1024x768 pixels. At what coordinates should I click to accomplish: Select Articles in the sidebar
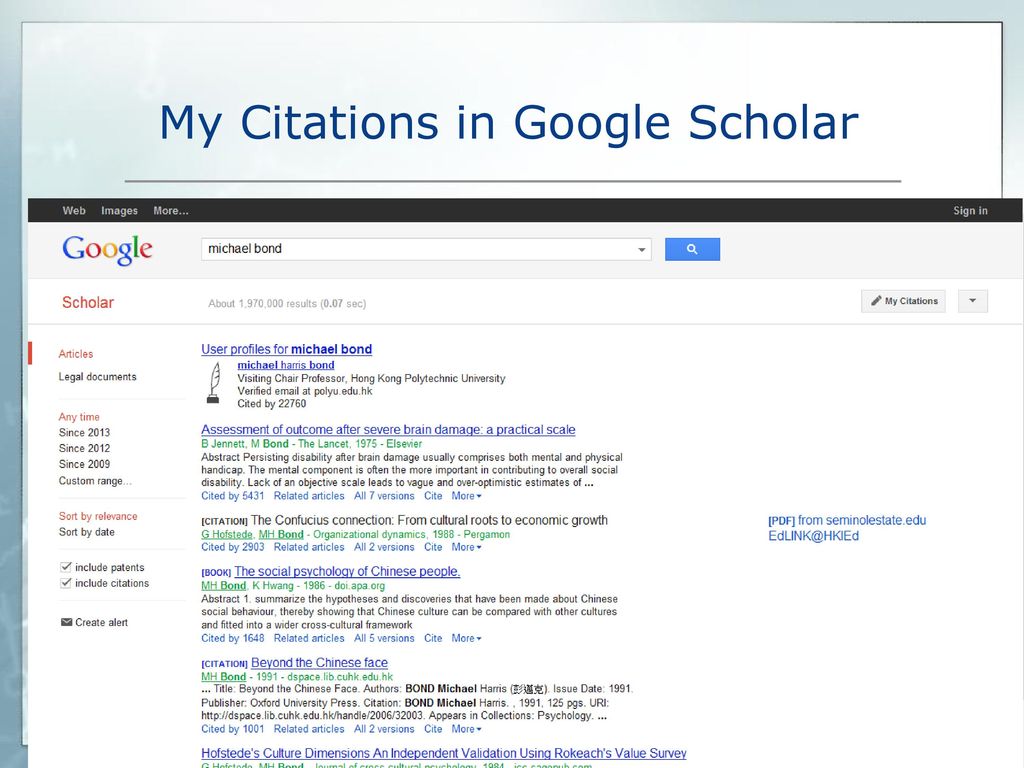coord(76,354)
